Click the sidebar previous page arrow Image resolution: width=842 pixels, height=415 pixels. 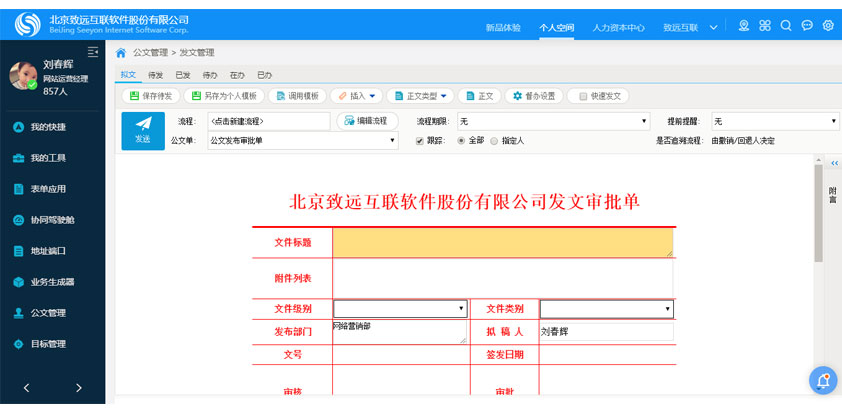pos(26,388)
